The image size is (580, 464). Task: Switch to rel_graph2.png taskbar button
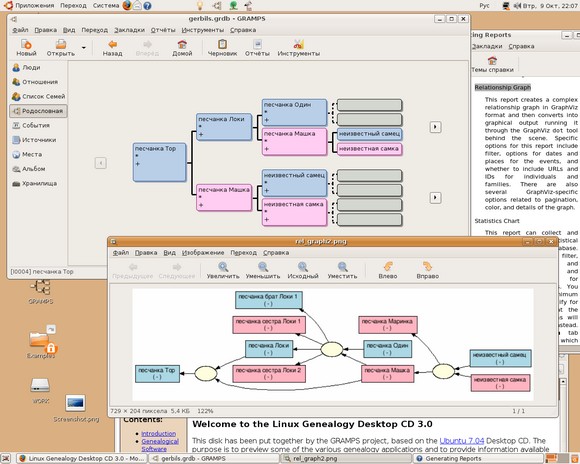click(x=346, y=458)
